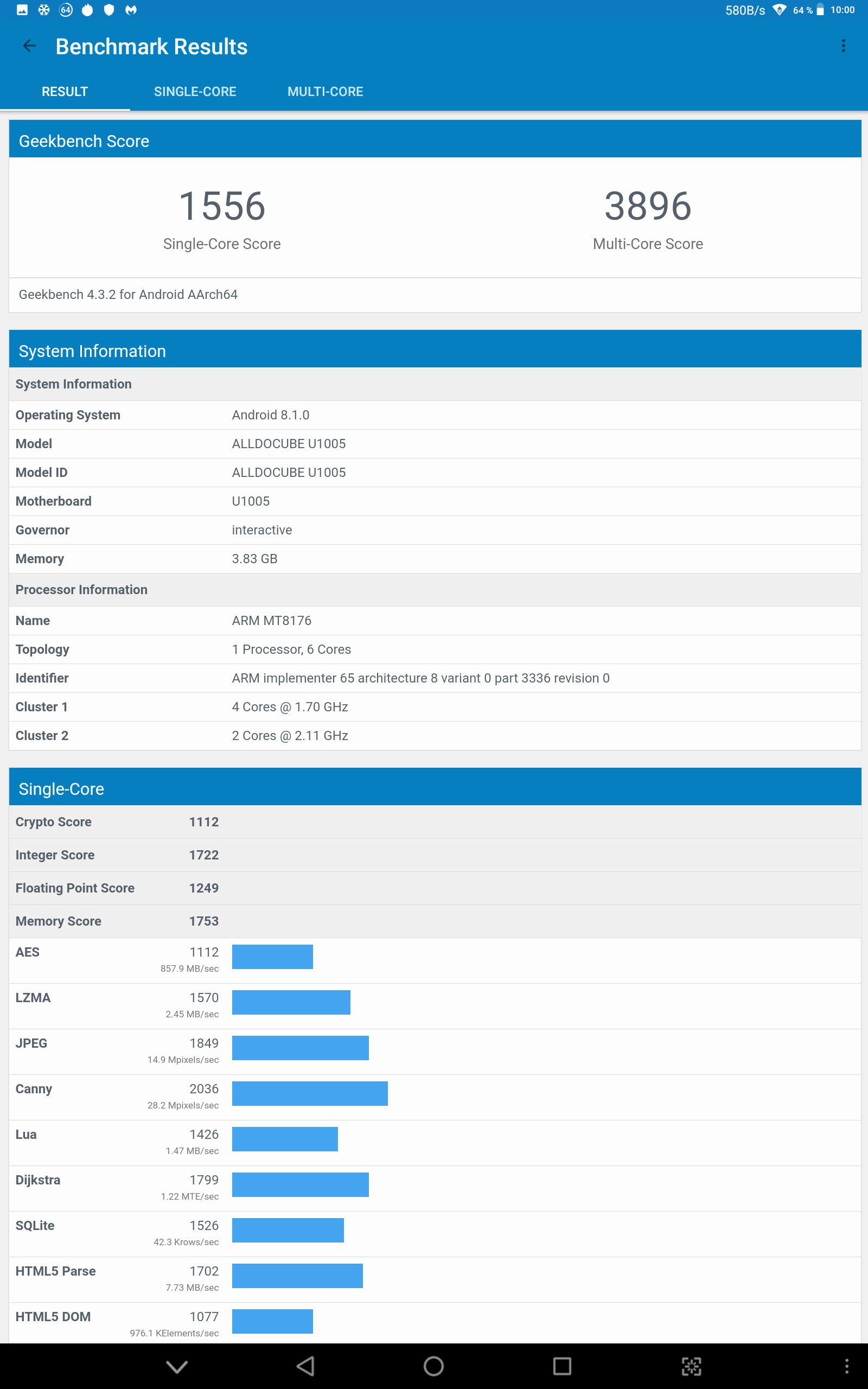Select the Cluster 1 row
Screen dimensions: 868x1389
coord(435,706)
